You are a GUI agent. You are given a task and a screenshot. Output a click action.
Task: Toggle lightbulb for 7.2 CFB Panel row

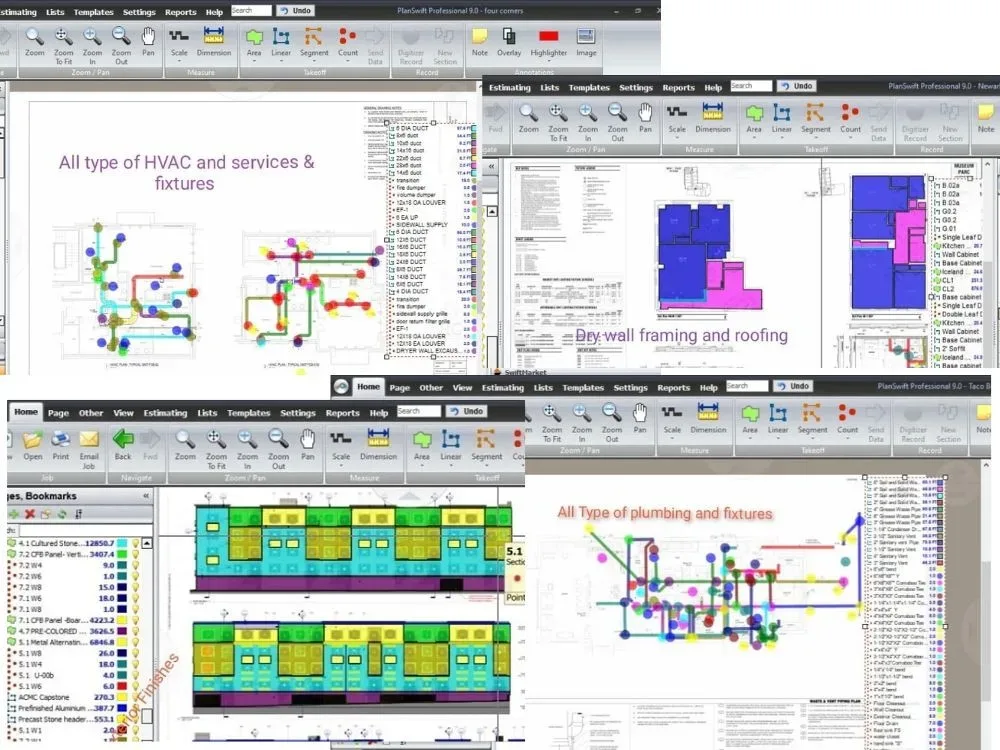135,554
